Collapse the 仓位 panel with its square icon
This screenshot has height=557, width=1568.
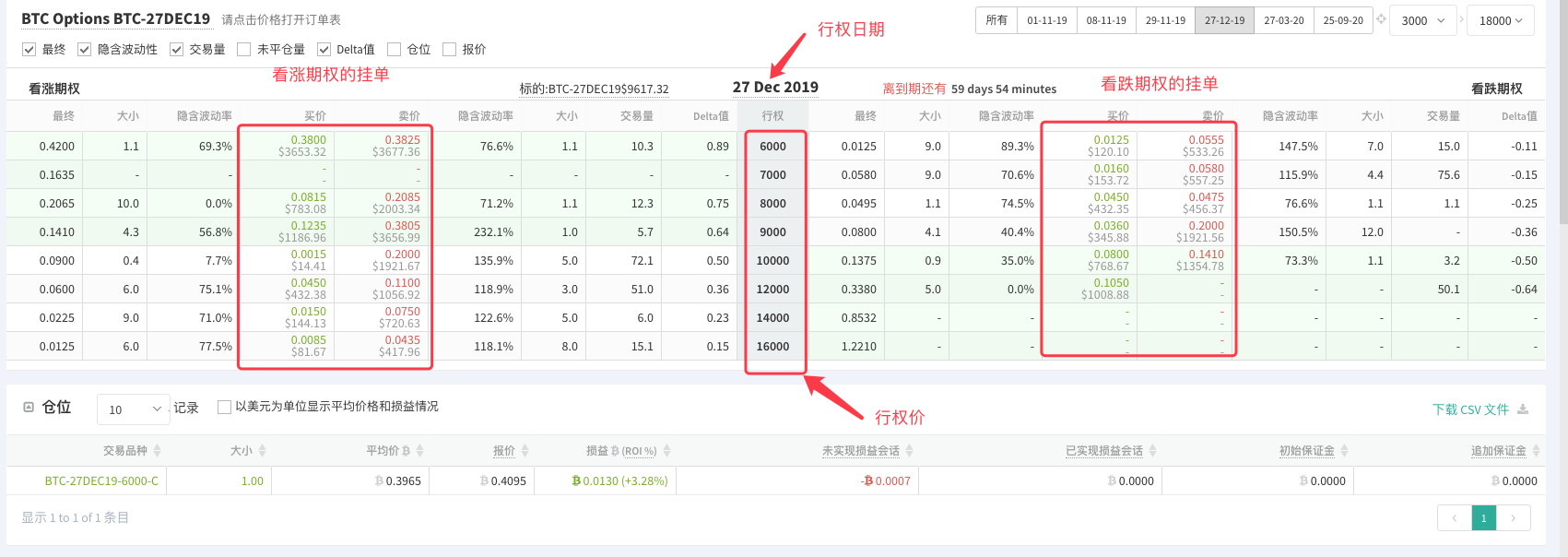pos(29,407)
